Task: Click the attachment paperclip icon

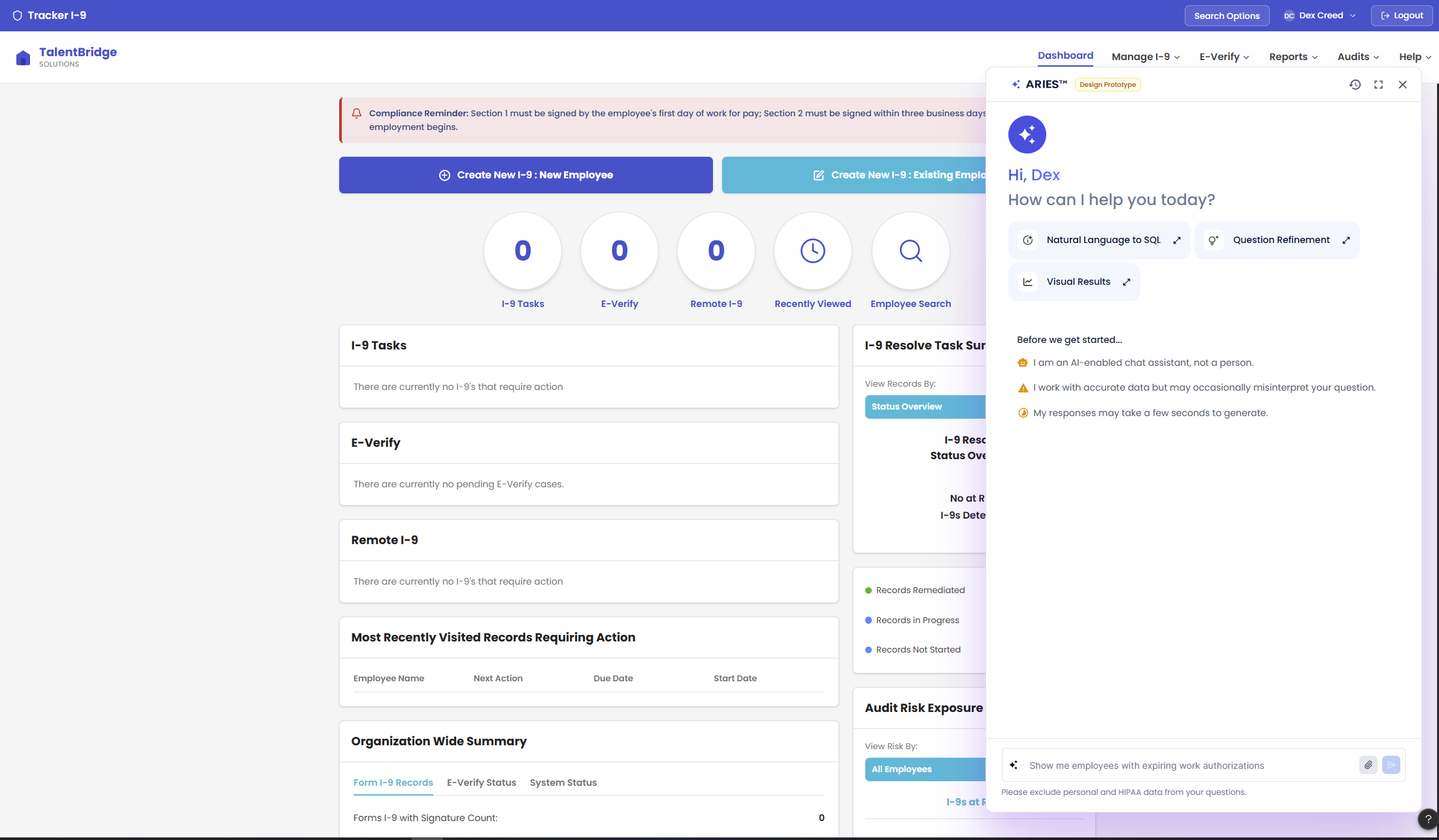Action: [1368, 765]
